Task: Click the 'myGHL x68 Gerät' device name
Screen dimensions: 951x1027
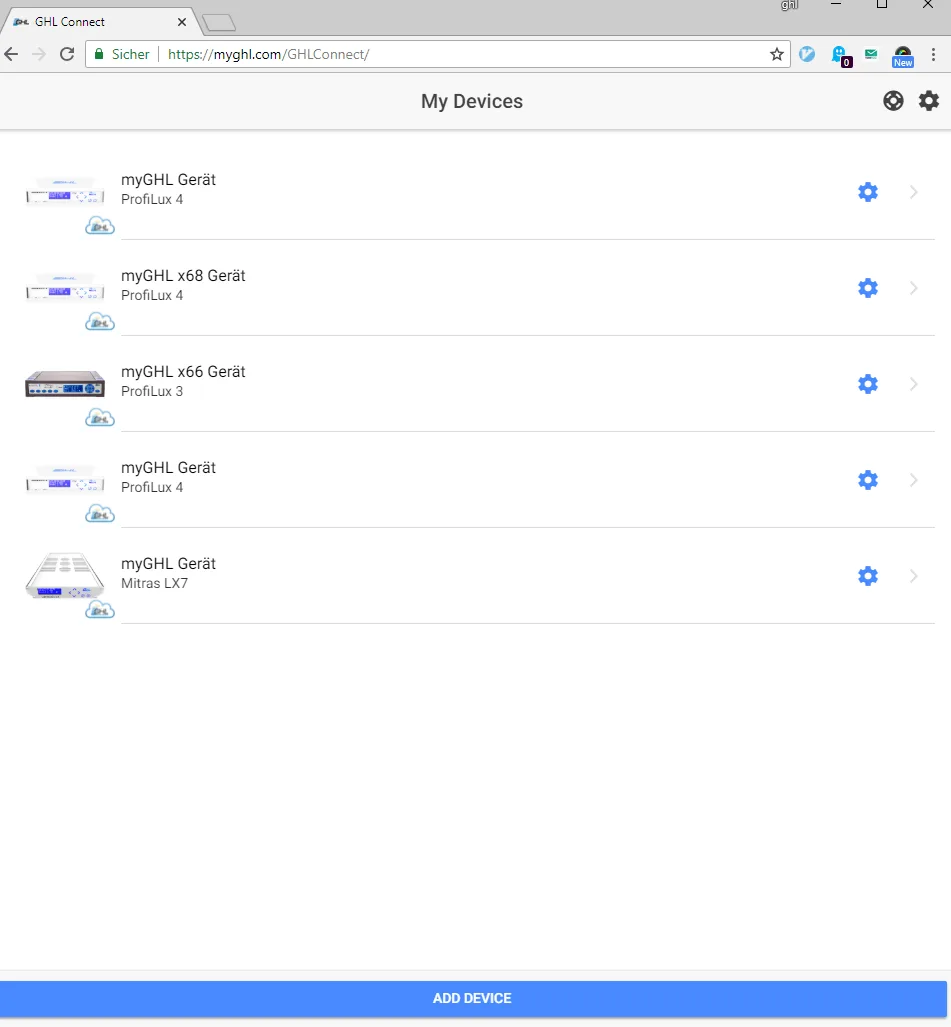Action: (183, 276)
